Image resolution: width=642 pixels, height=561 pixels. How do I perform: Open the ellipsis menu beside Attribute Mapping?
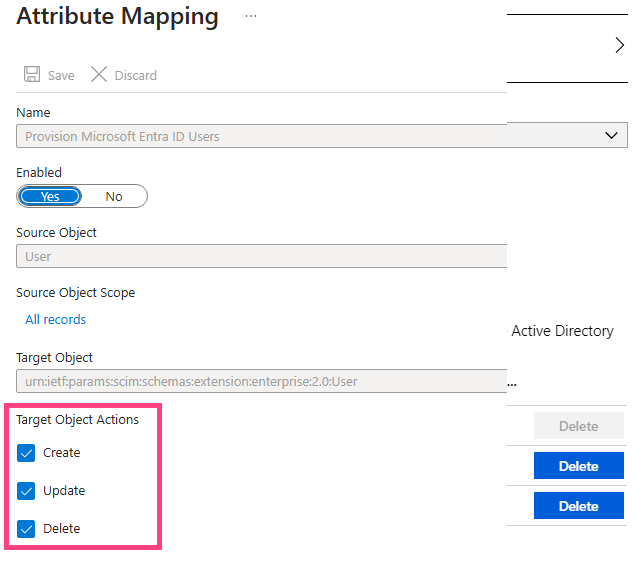coord(251,16)
